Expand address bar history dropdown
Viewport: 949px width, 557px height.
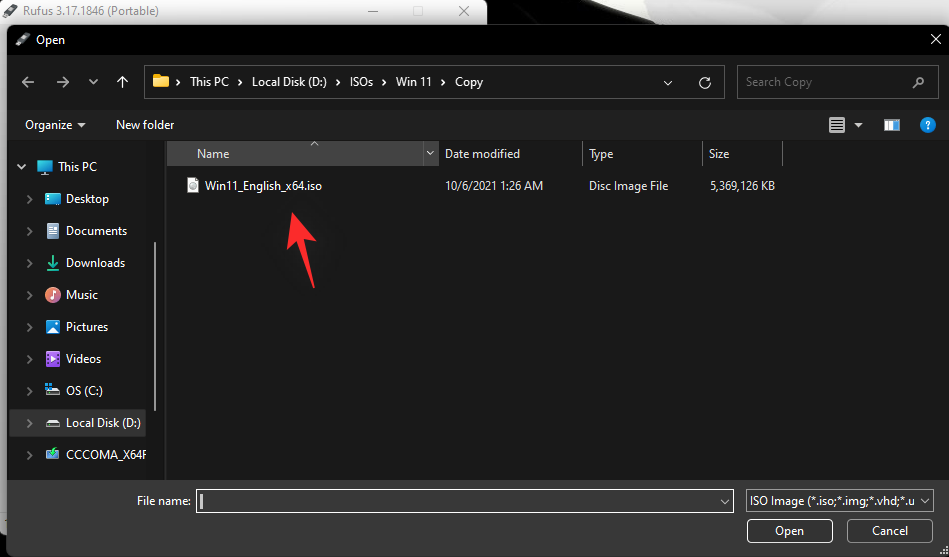click(668, 82)
